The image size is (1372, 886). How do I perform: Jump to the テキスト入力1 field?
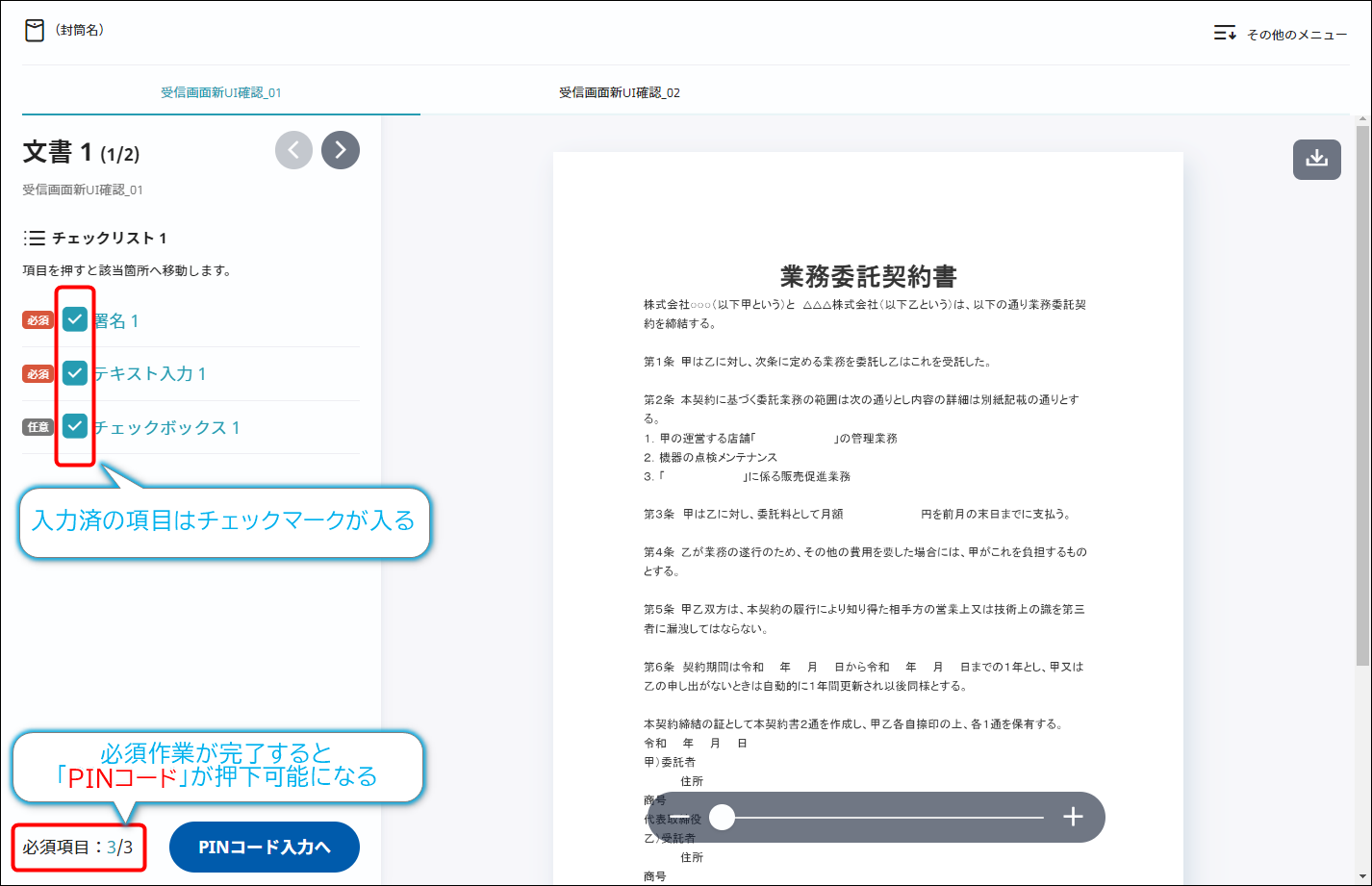pos(150,374)
